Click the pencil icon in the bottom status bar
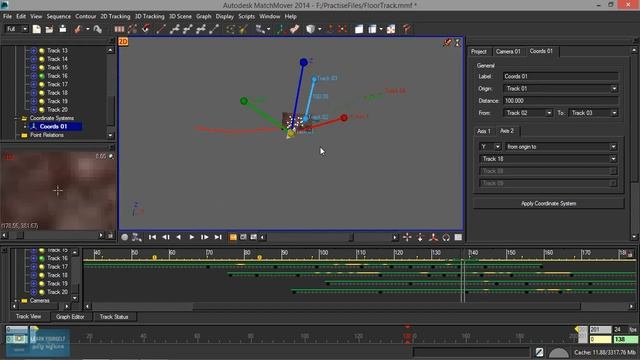Screen dimensions: 640x360 tap(539, 352)
